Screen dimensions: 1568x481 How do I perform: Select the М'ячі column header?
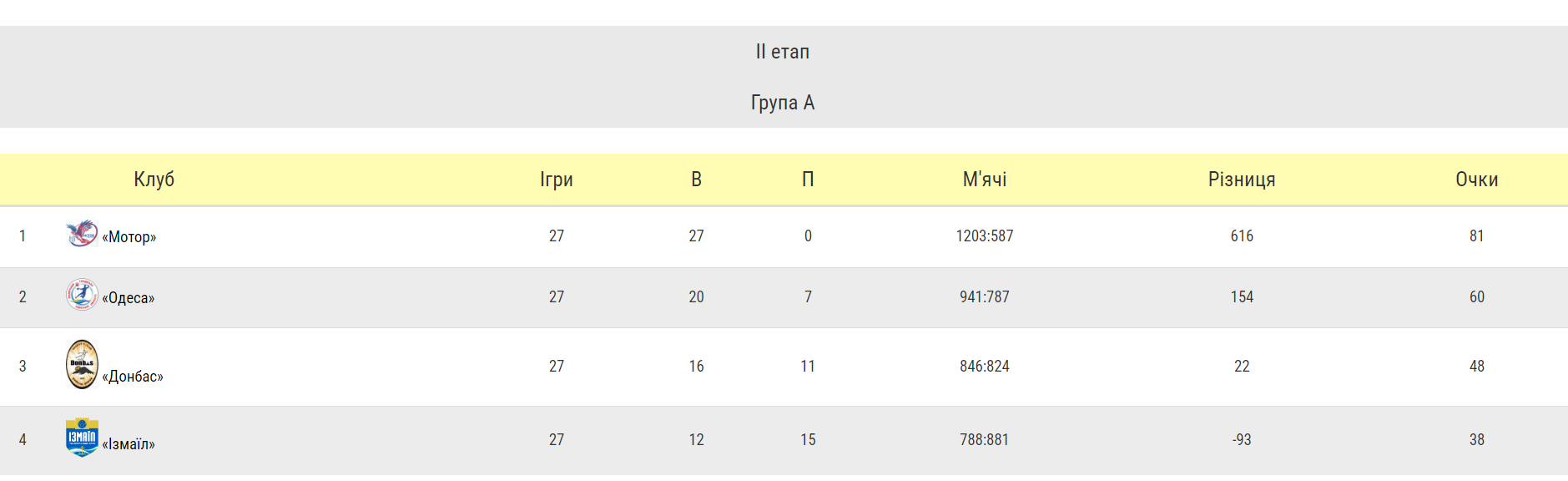pos(985,180)
